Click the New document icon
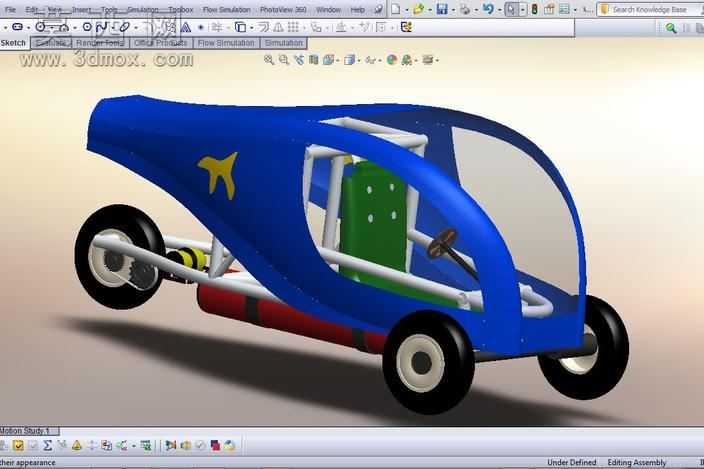Screen dimensions: 704x469 coord(396,9)
